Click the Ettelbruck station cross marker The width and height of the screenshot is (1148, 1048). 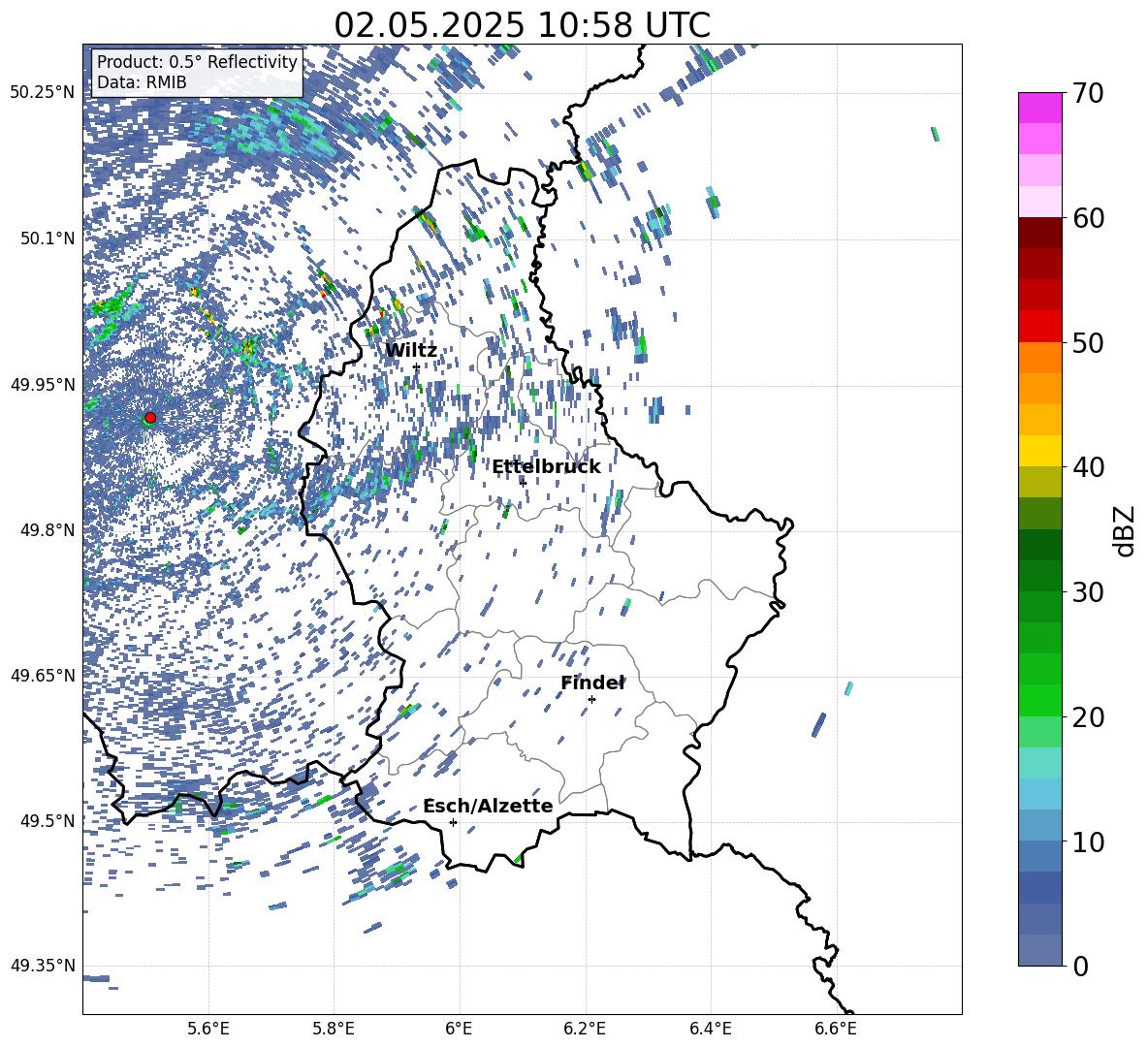[523, 482]
